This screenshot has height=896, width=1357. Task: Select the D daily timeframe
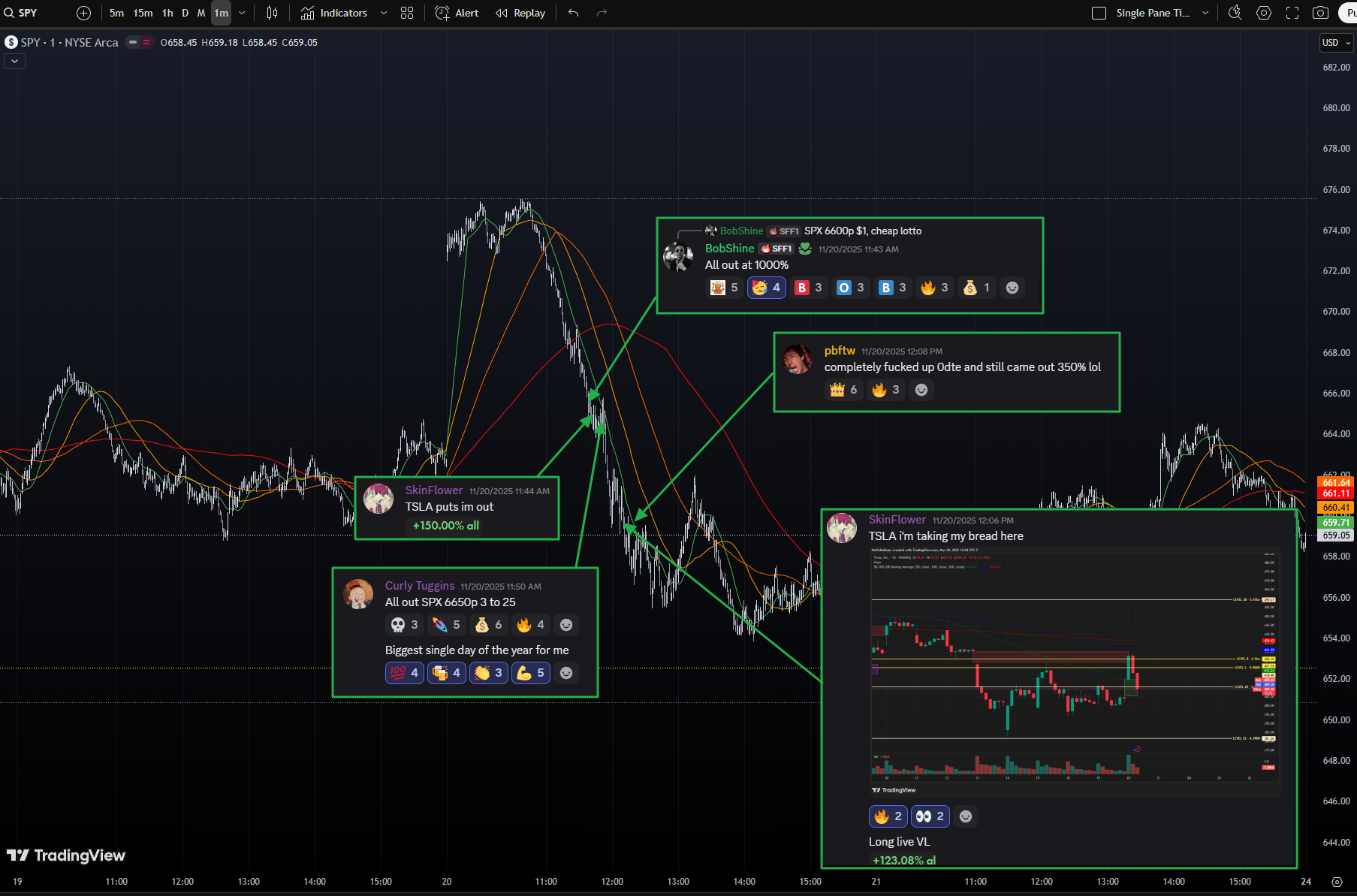[x=185, y=13]
